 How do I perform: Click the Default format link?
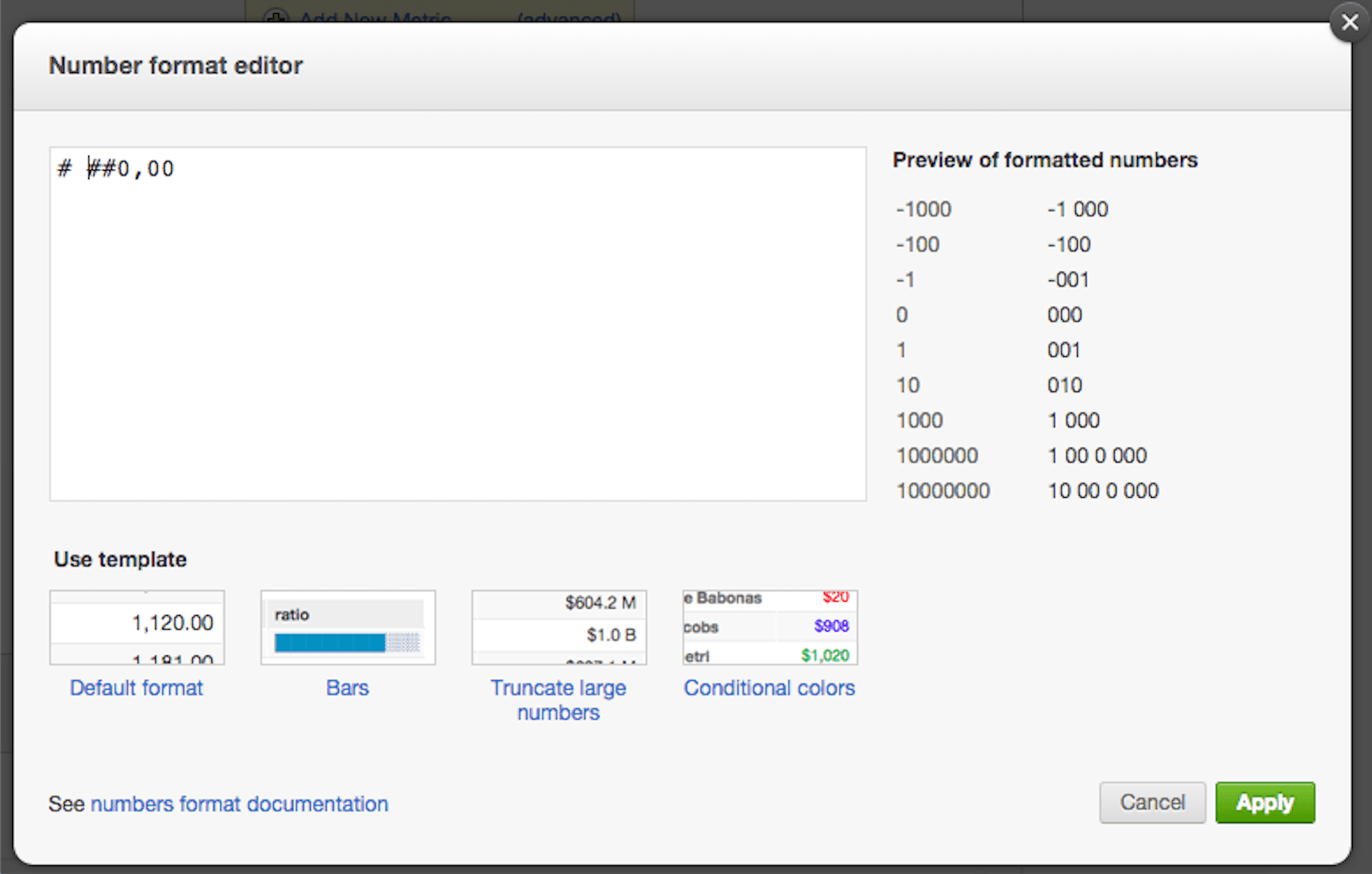(136, 688)
